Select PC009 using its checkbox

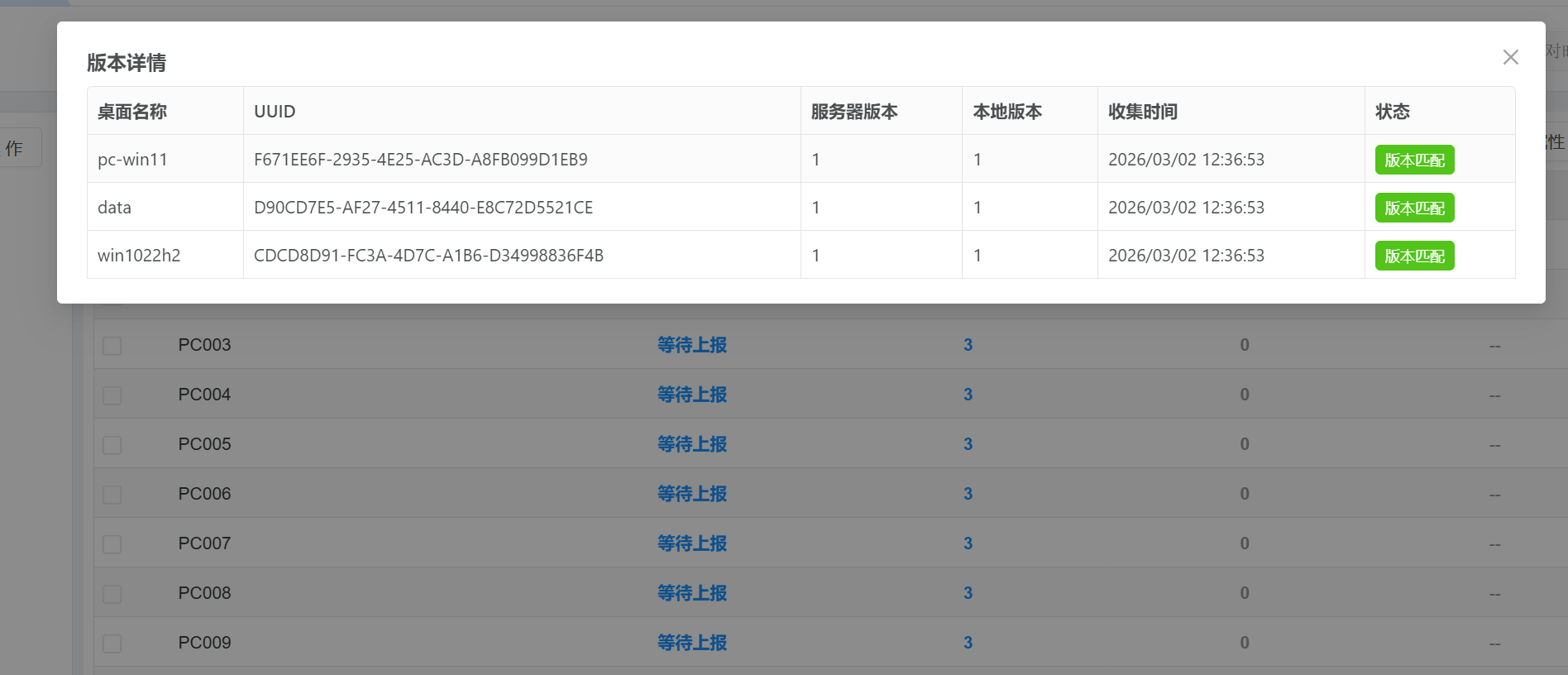click(x=112, y=644)
